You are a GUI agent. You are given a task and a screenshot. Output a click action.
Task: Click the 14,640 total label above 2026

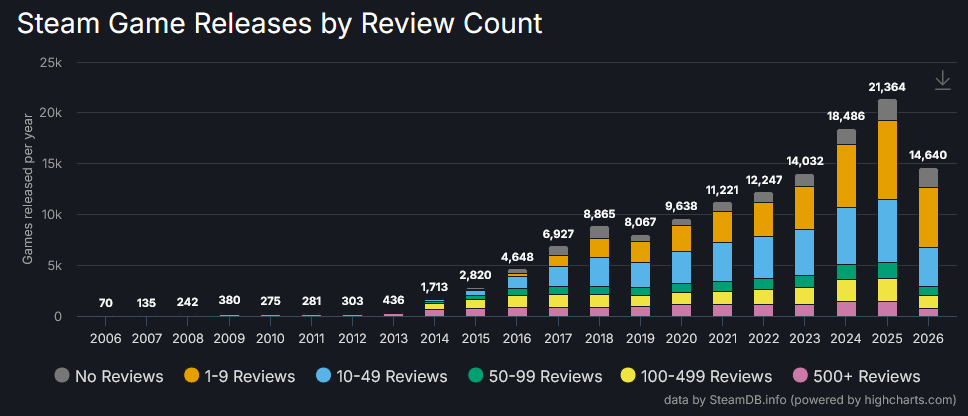(x=928, y=156)
